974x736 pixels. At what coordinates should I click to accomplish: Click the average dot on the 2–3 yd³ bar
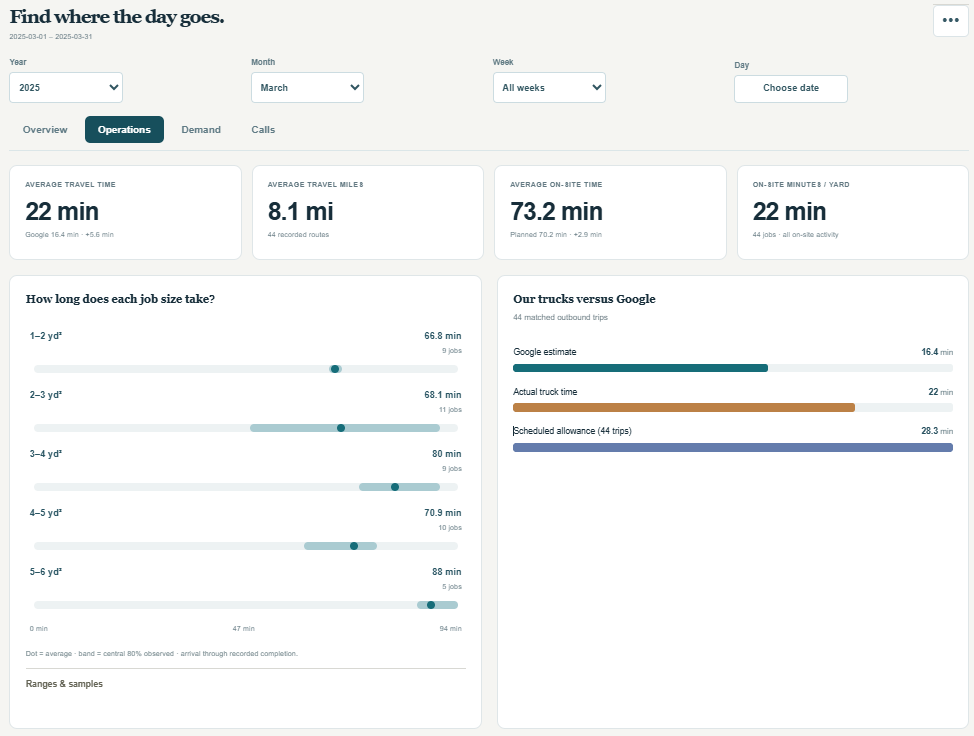[340, 428]
